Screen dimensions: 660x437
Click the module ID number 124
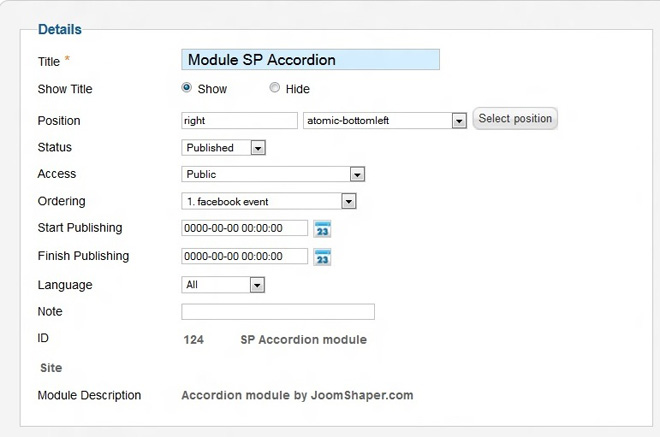pyautogui.click(x=194, y=340)
